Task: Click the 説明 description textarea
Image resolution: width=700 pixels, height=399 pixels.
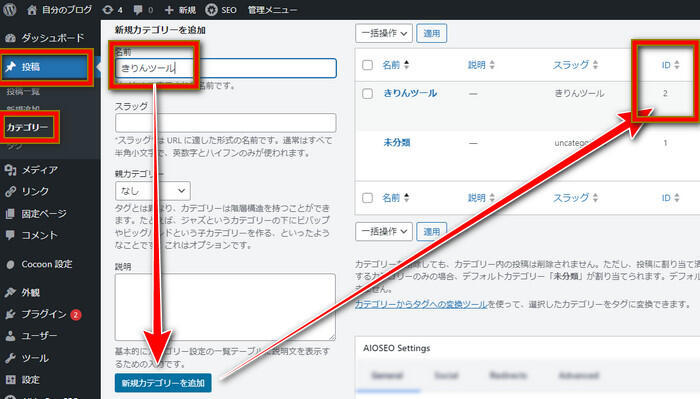Action: coord(225,307)
